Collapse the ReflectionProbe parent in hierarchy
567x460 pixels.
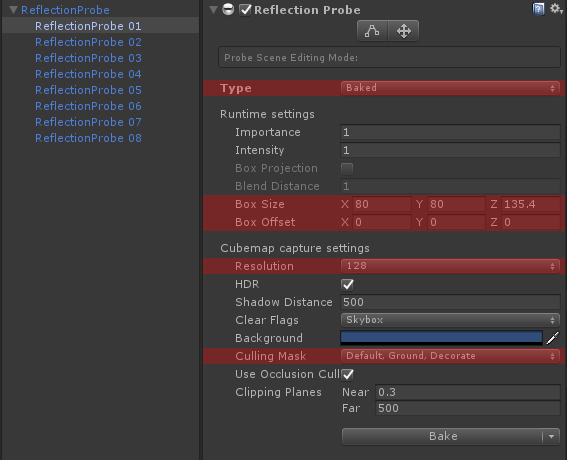[x=13, y=10]
